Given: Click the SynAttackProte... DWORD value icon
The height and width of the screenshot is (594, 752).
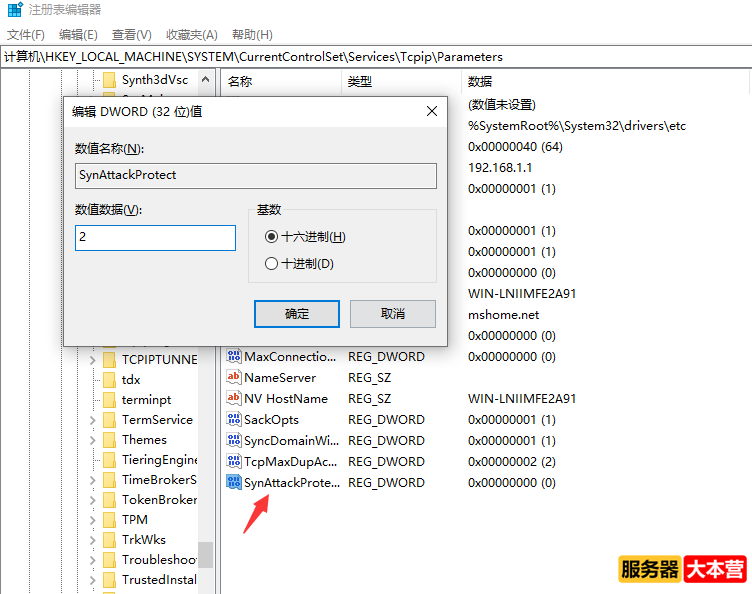Looking at the screenshot, I should point(234,482).
